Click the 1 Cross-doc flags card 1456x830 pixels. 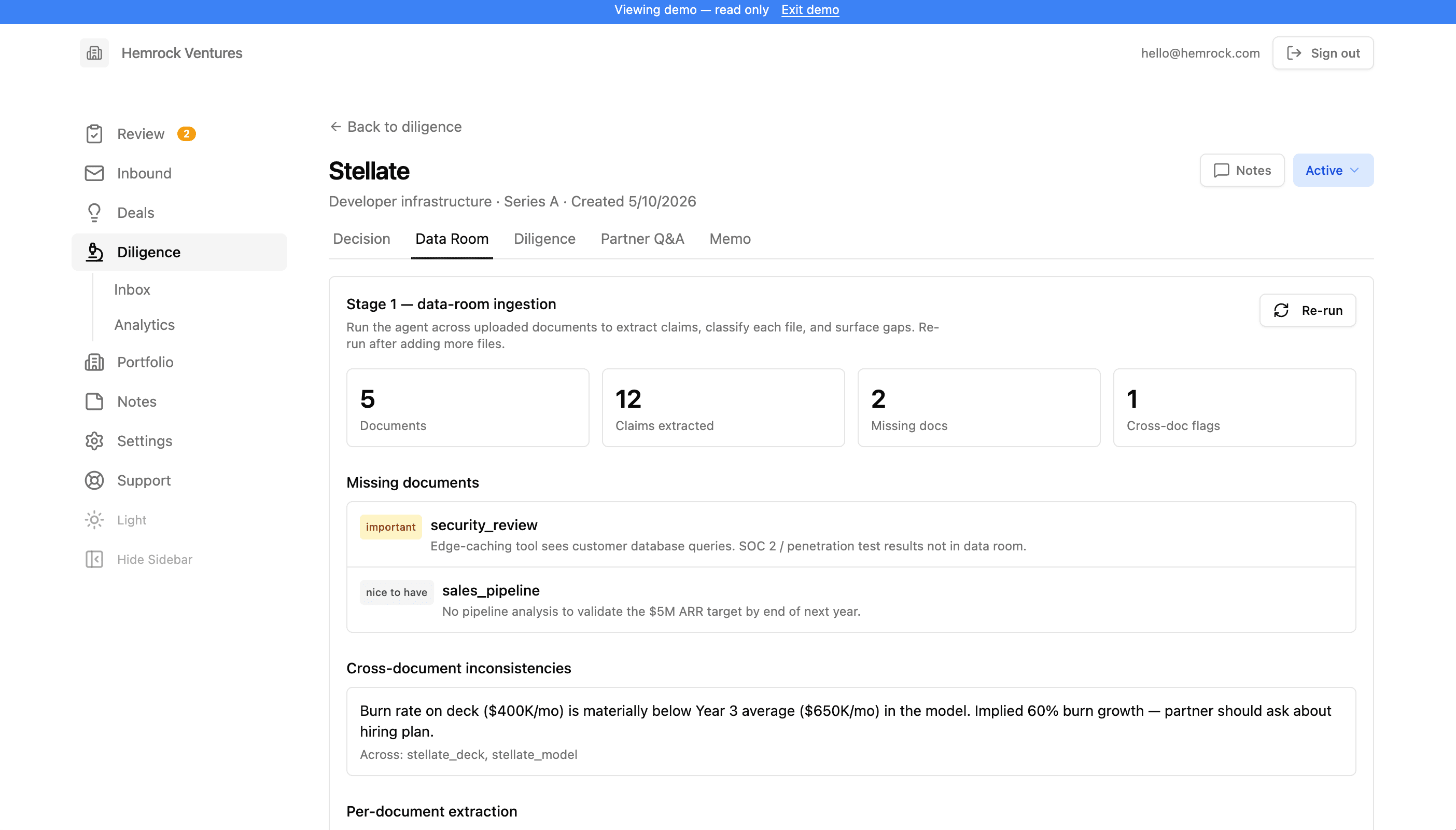click(x=1234, y=408)
